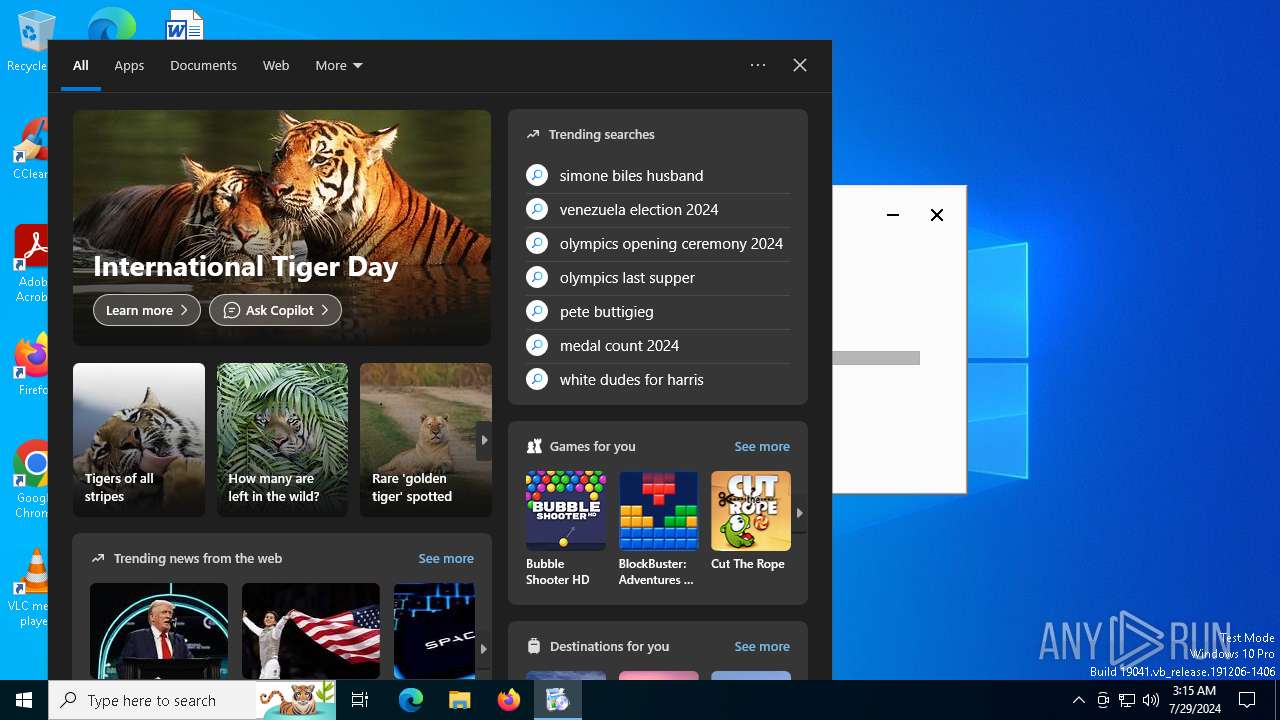1280x720 pixels.
Task: Open the Google Chrome desktop shortcut
Action: click(x=30, y=480)
